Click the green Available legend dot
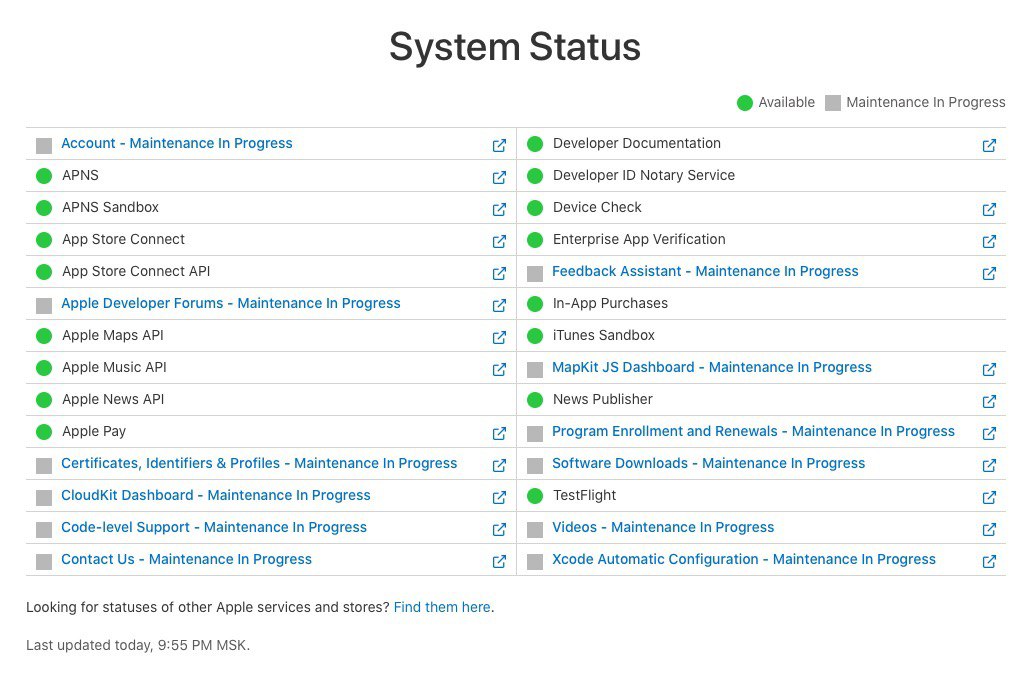 [745, 103]
